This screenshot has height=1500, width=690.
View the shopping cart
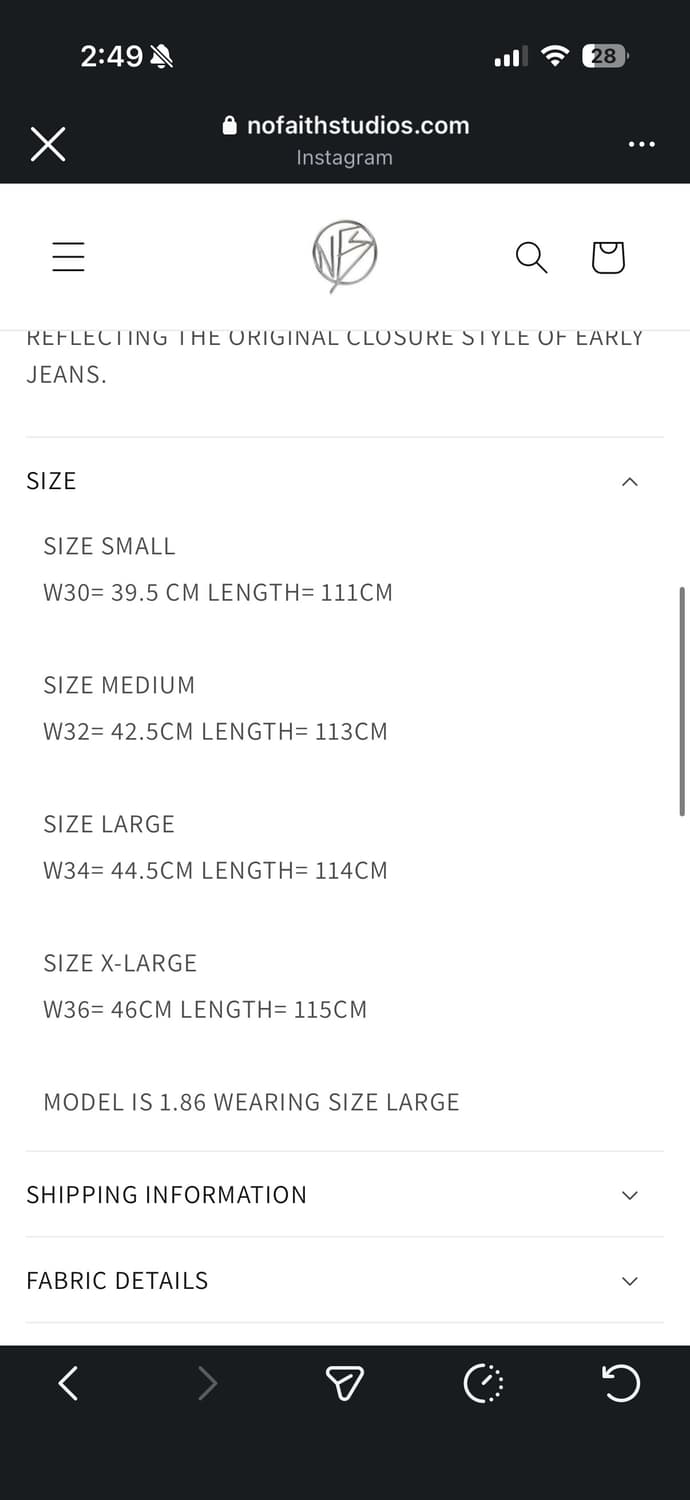pyautogui.click(x=608, y=257)
